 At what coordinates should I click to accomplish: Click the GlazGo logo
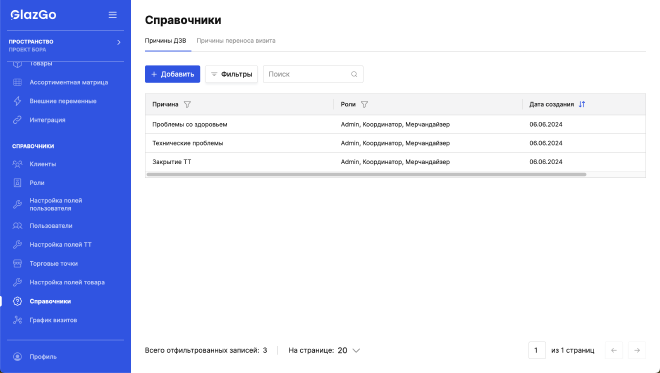pyautogui.click(x=33, y=15)
